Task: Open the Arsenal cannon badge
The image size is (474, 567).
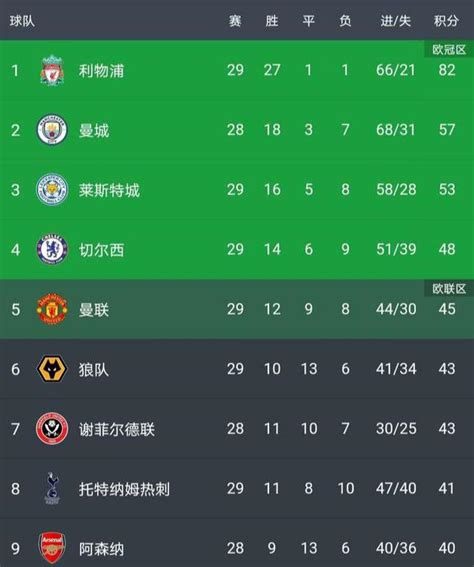Action: pos(52,548)
